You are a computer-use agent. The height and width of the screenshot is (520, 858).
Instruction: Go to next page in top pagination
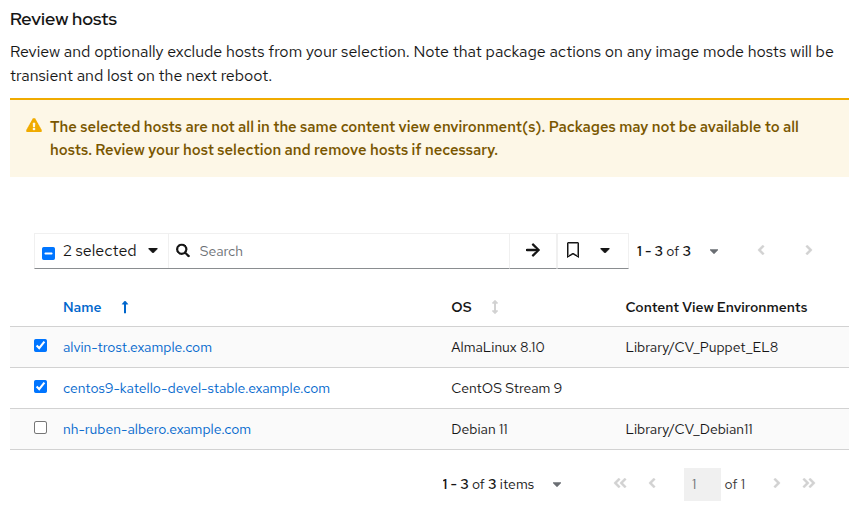pos(808,251)
